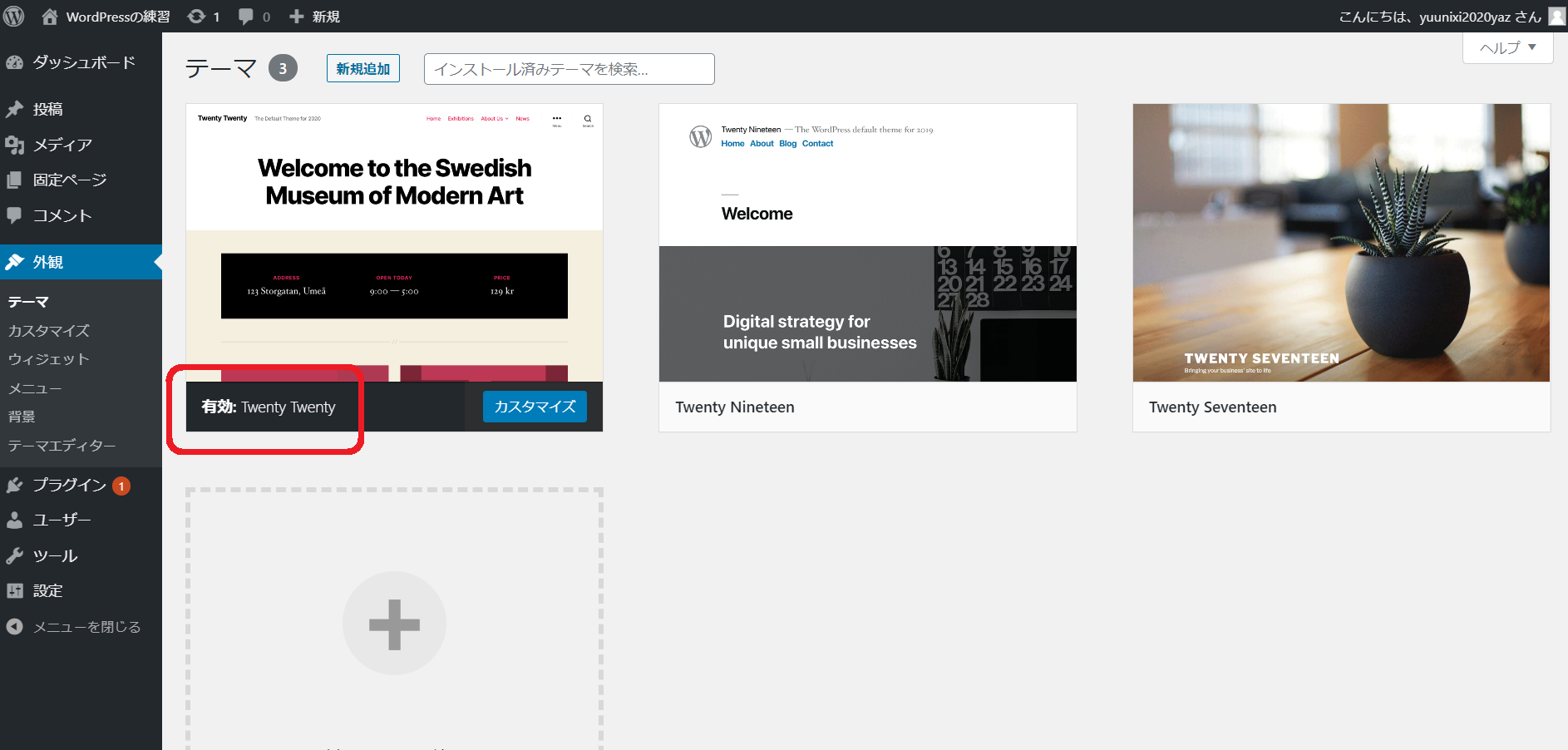
Task: Open the updates icon in admin bar
Action: pos(197,17)
